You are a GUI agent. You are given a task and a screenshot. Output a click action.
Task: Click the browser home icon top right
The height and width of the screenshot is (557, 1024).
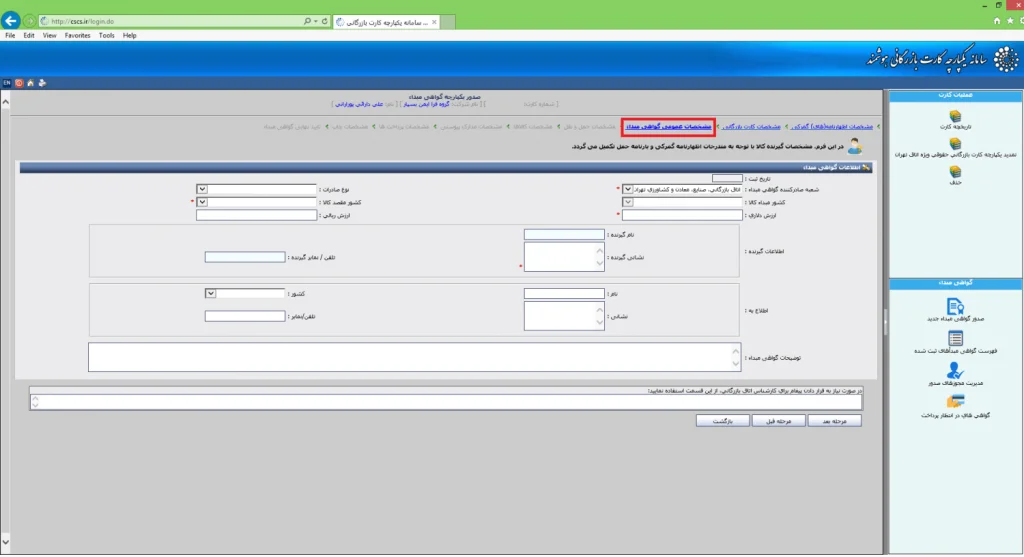pyautogui.click(x=997, y=21)
